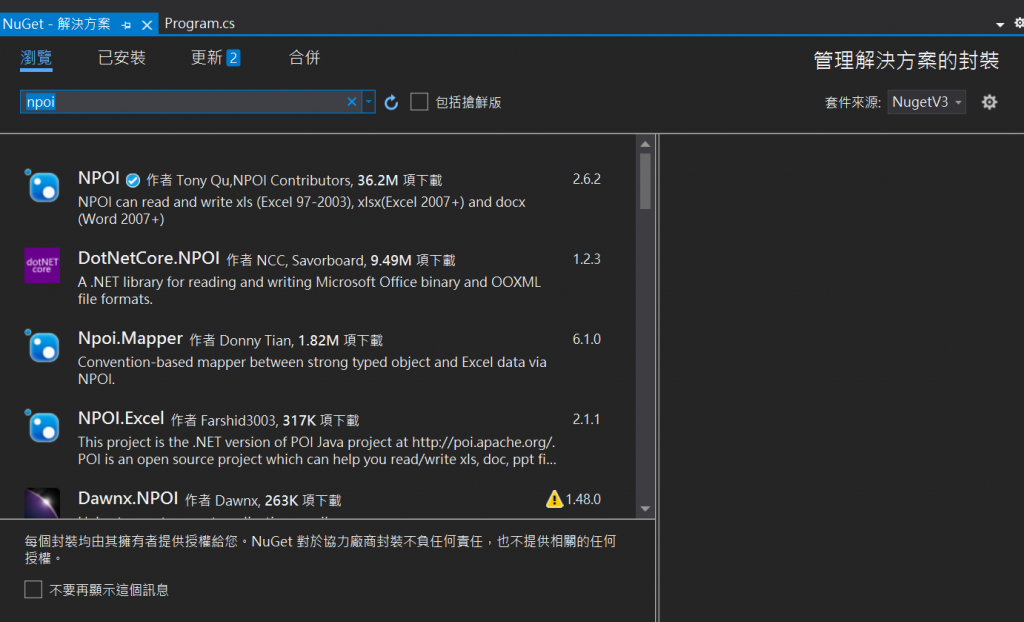This screenshot has width=1024, height=622.
Task: Click the scrollbar down arrow
Action: [x=645, y=508]
